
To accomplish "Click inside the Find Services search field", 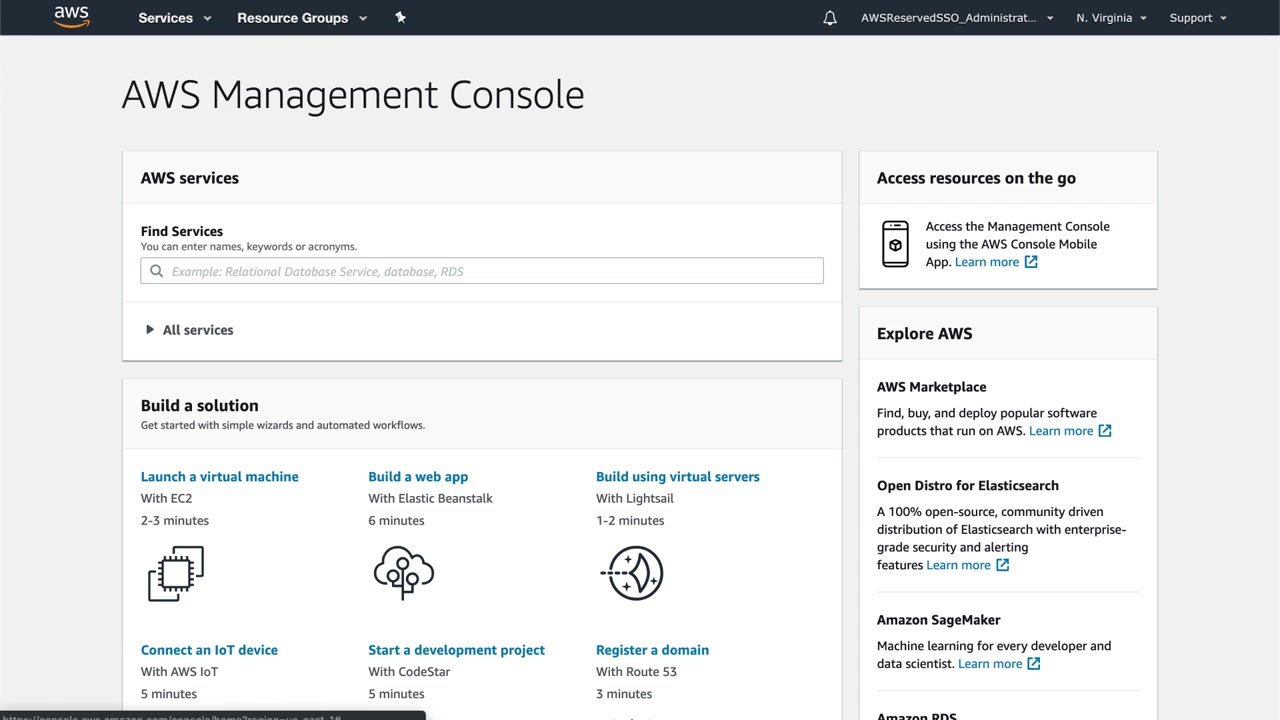I will point(490,271).
